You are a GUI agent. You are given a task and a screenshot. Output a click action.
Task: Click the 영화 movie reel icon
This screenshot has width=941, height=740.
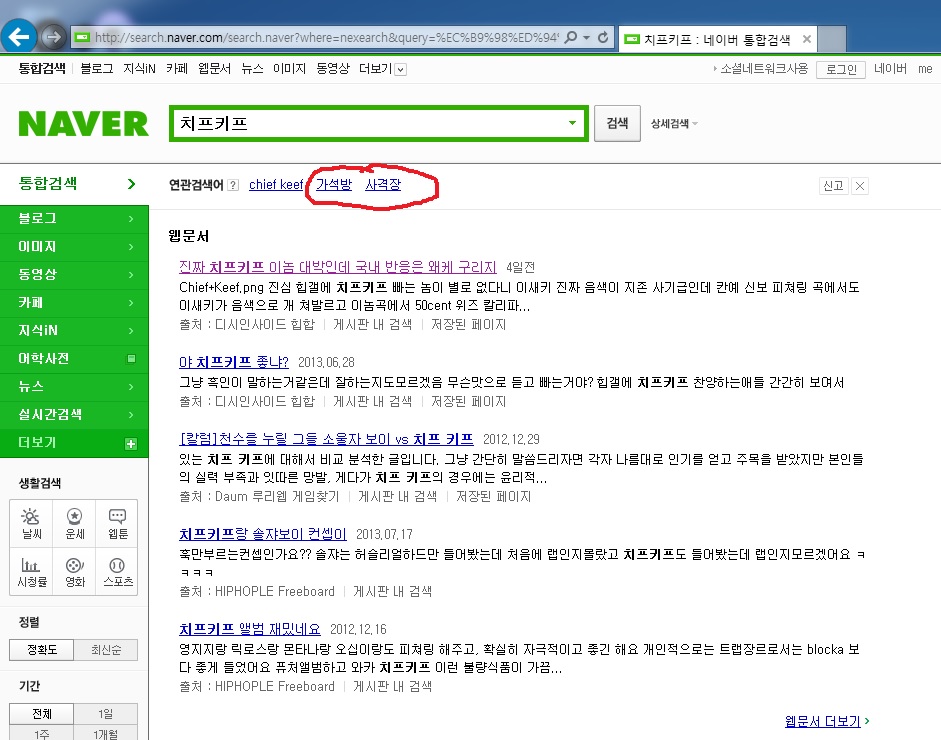75,572
